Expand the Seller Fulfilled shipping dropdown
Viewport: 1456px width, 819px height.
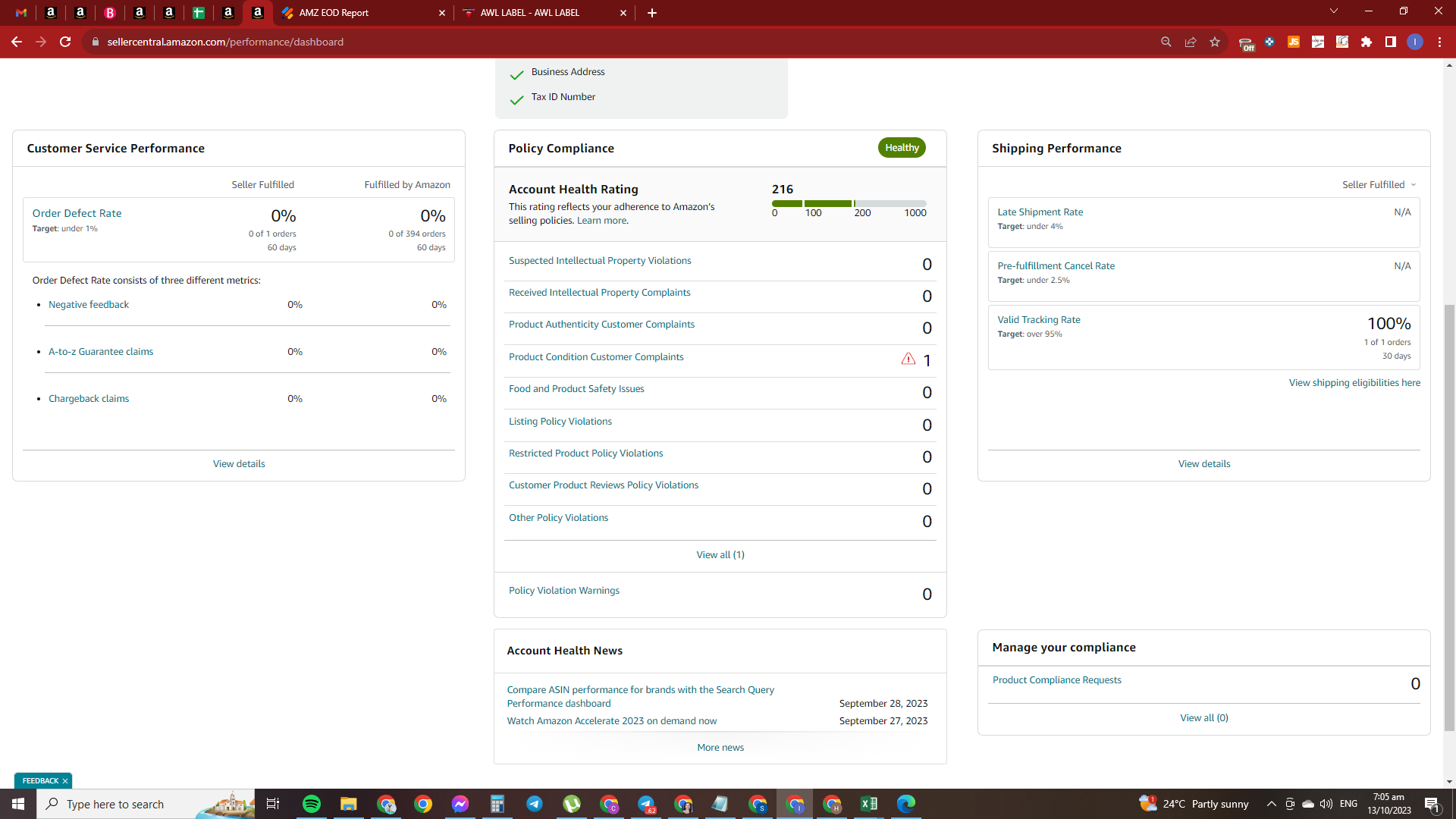[1379, 185]
